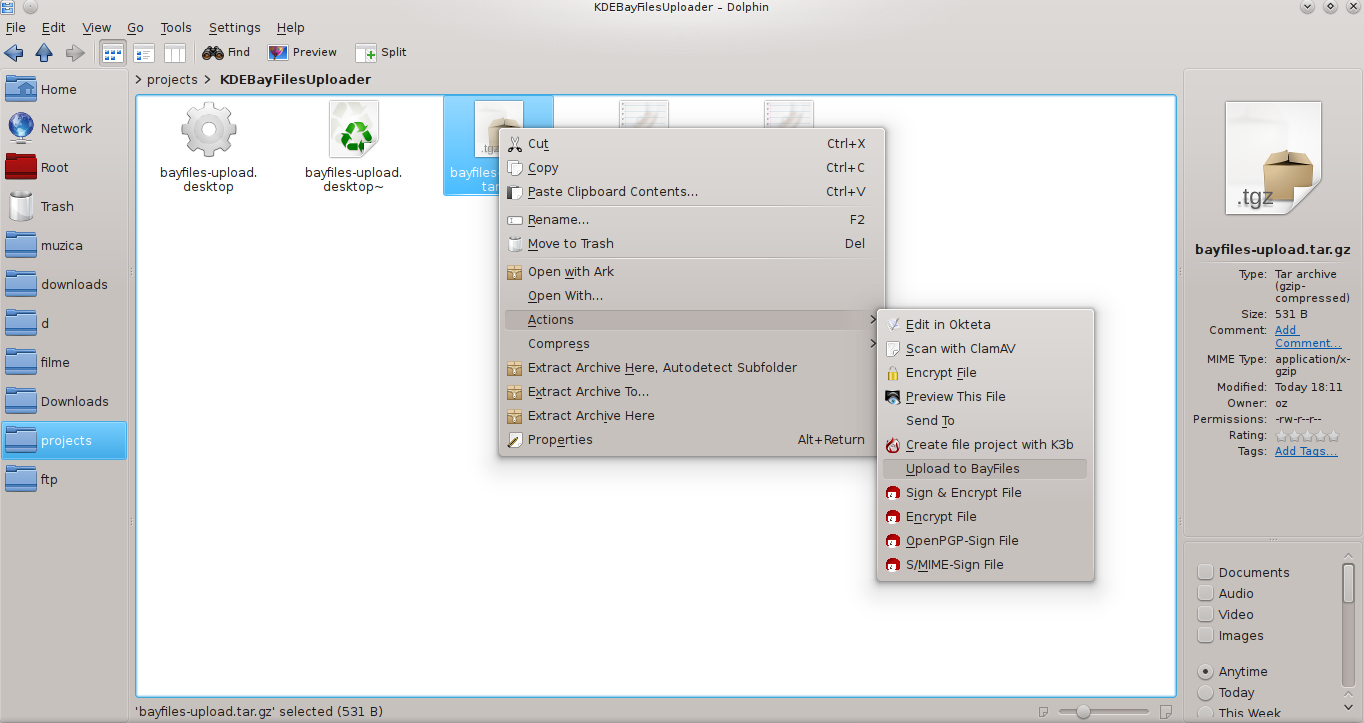
Task: Choose Sign & Encrypt File
Action: coord(985,493)
